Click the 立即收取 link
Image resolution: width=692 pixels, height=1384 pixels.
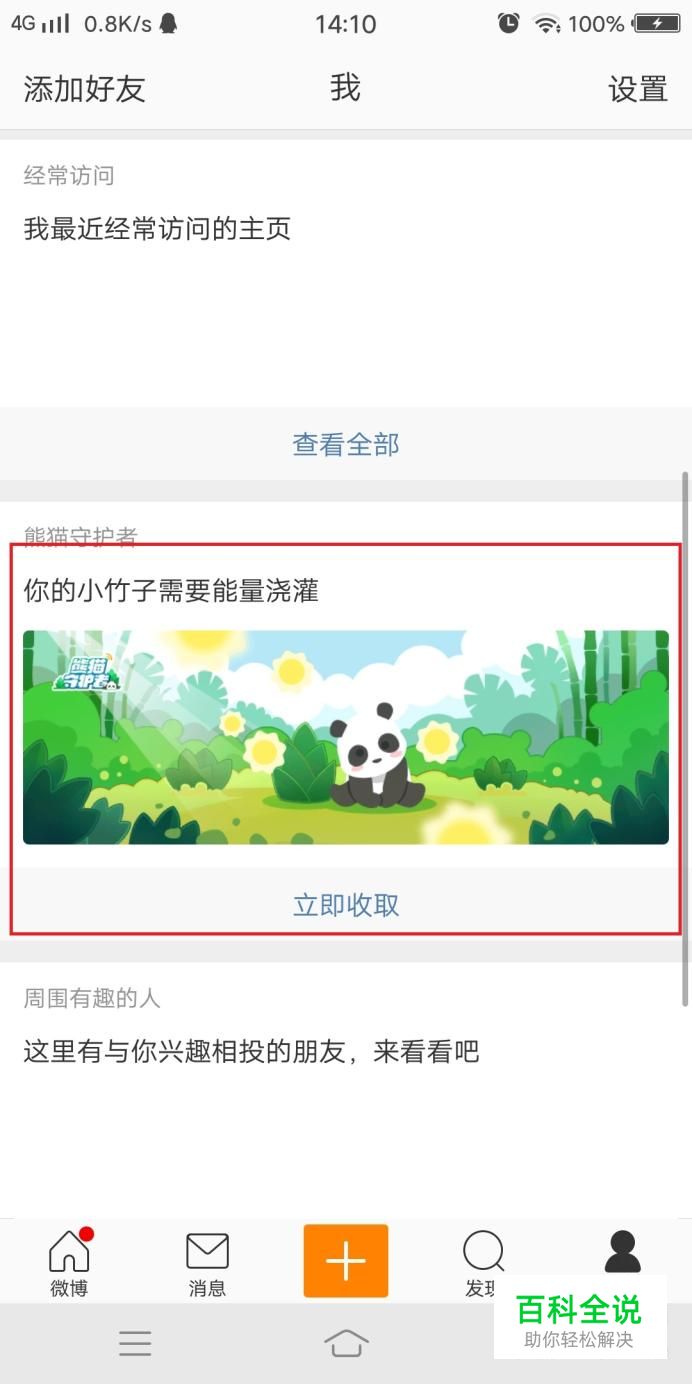point(346,905)
